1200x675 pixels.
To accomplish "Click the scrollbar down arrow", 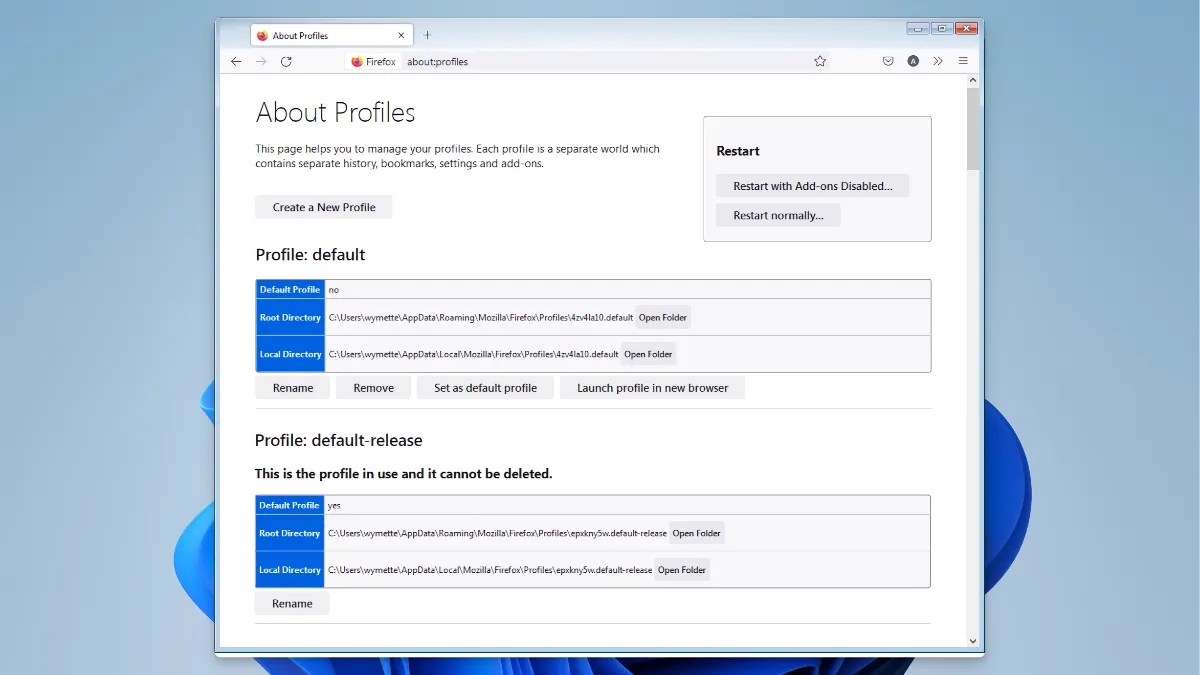I will coord(973,640).
